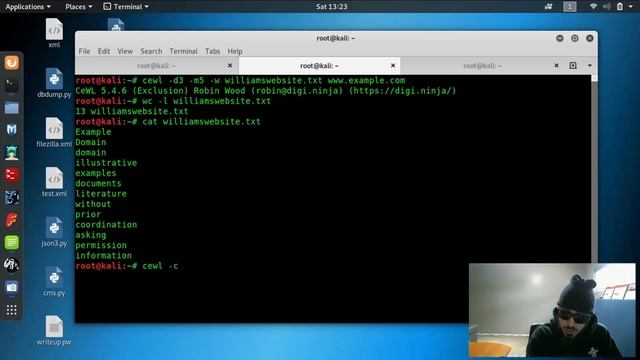The height and width of the screenshot is (360, 640).
Task: Show all applications grid in the dock
Action: (x=11, y=310)
